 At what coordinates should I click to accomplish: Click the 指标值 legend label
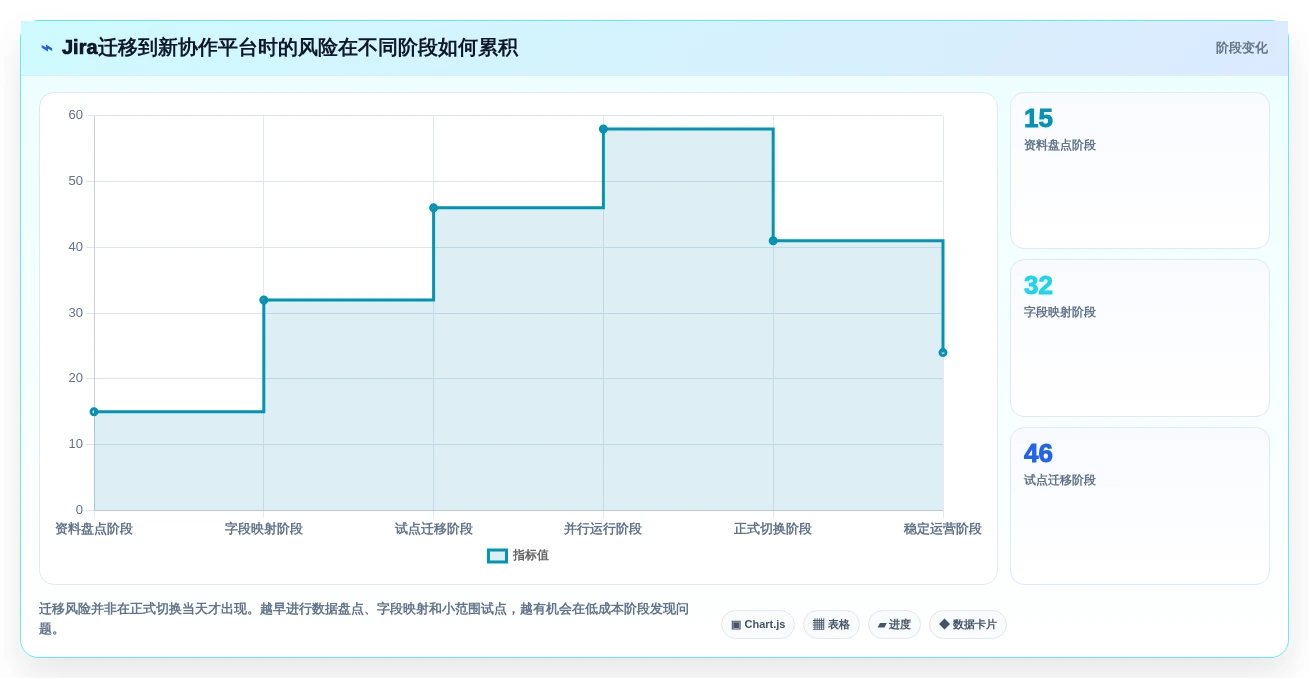tap(531, 556)
